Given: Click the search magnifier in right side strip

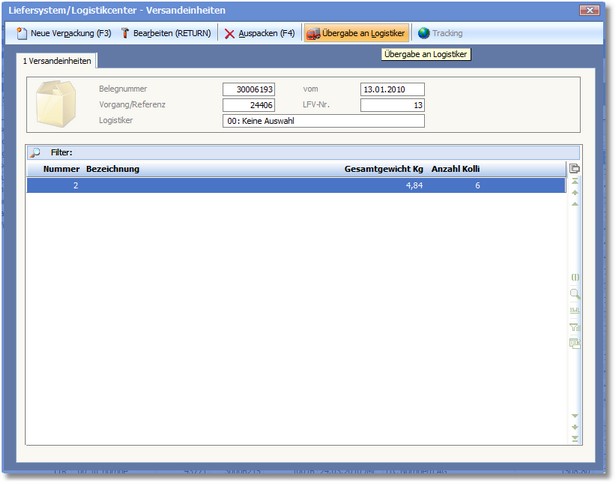Looking at the screenshot, I should [x=574, y=294].
